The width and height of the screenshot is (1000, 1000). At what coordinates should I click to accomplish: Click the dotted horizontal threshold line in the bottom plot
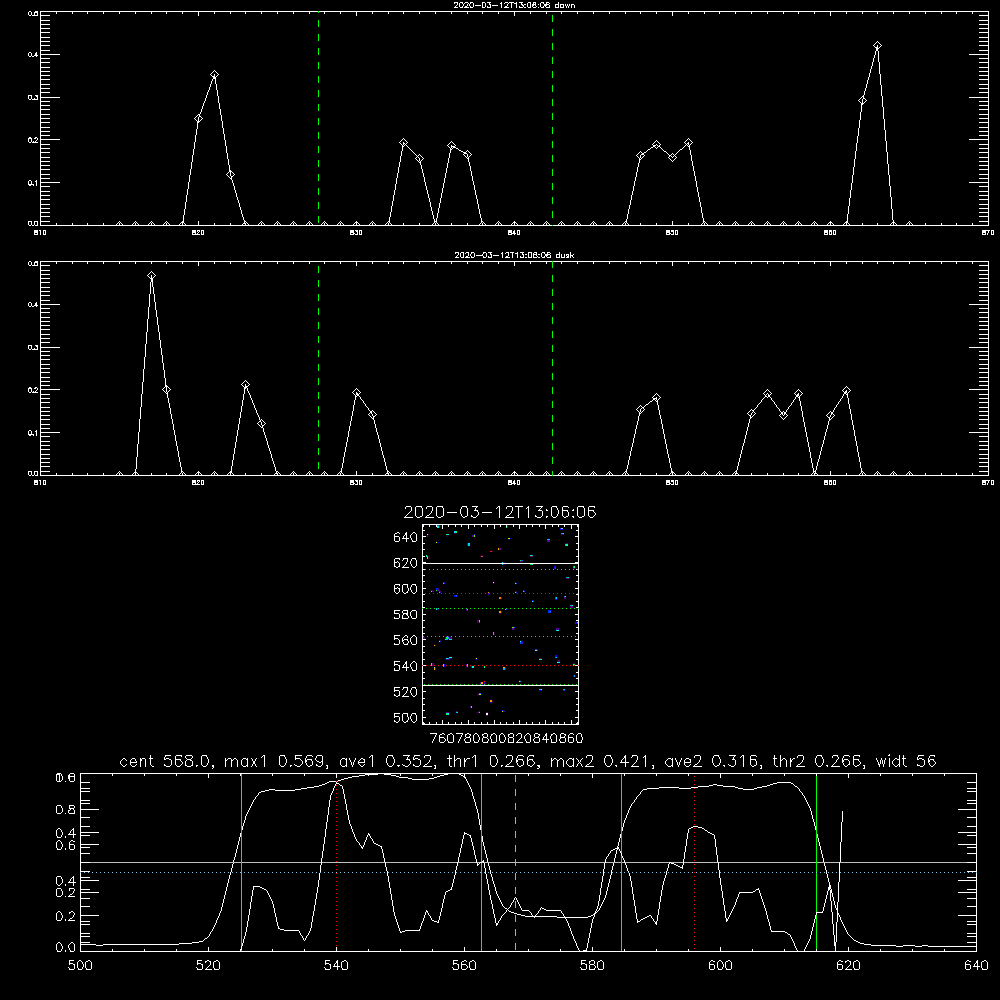click(528, 872)
